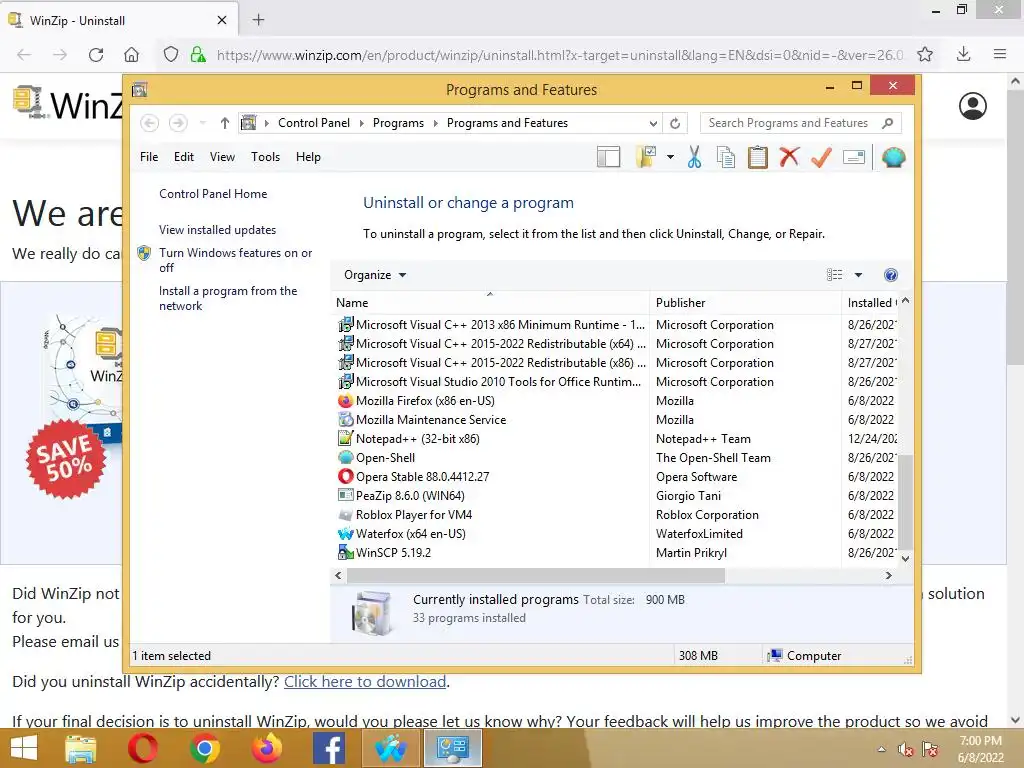Open Firefox home page button
This screenshot has width=1024, height=768.
pyautogui.click(x=131, y=55)
